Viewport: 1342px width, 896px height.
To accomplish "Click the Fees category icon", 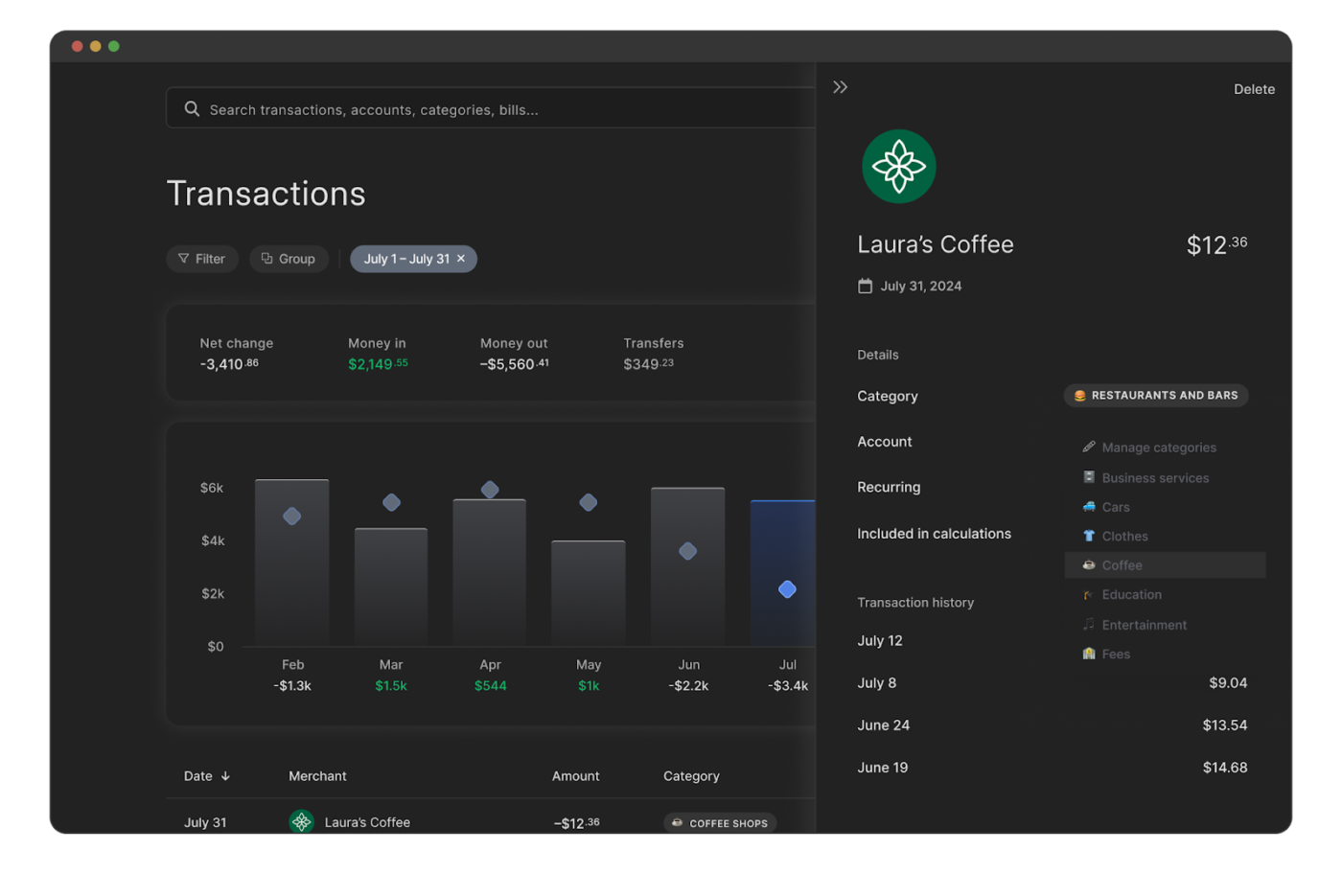I will click(1089, 654).
